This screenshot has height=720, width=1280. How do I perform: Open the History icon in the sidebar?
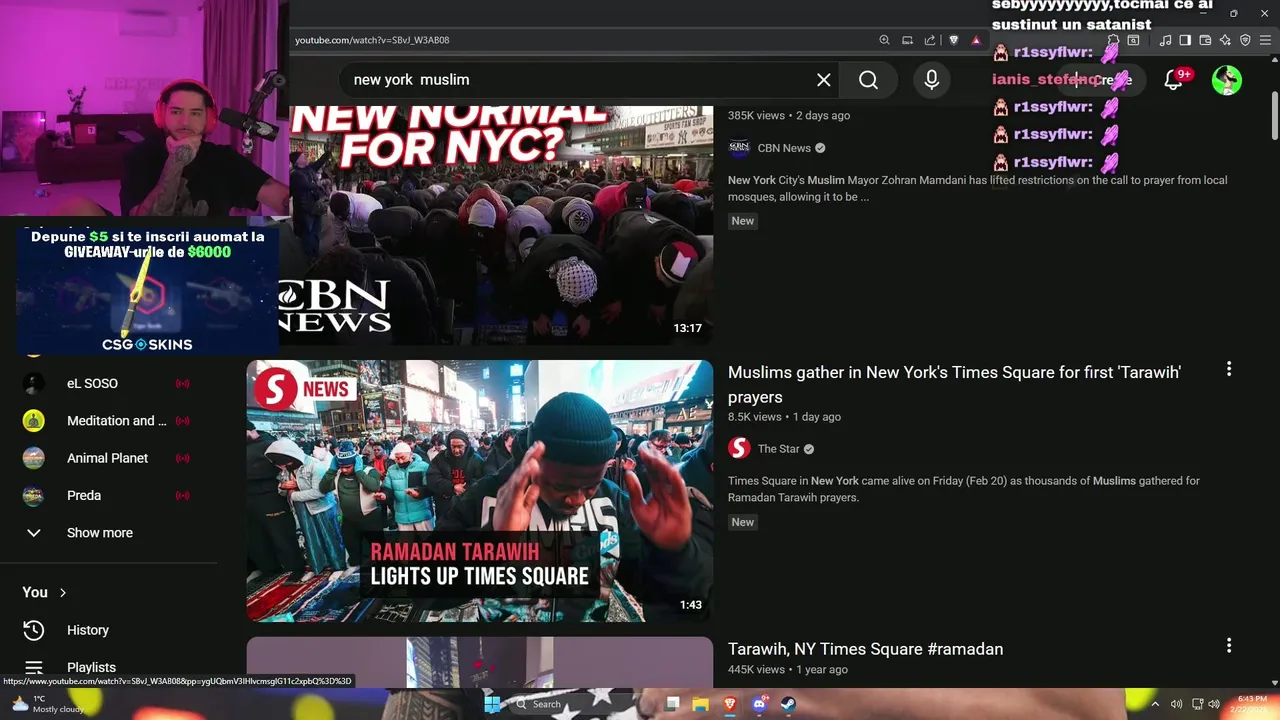coord(34,630)
